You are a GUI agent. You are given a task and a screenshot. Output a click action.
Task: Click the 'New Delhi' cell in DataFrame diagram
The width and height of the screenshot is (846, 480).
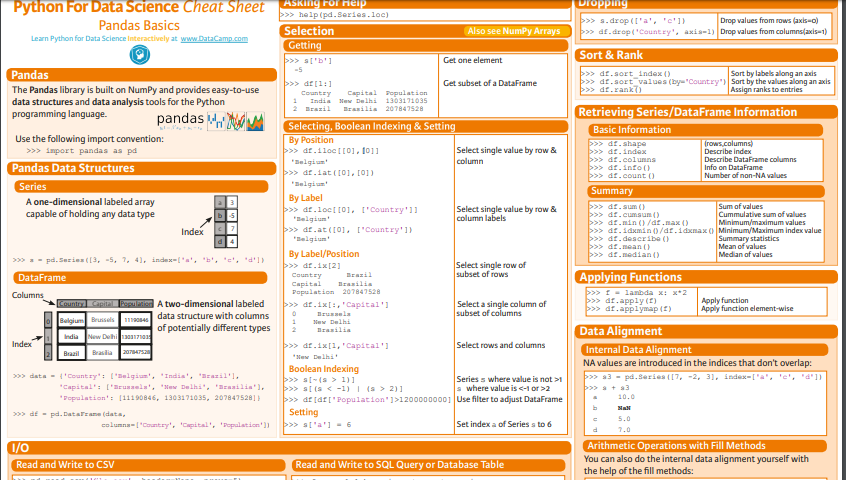(103, 337)
